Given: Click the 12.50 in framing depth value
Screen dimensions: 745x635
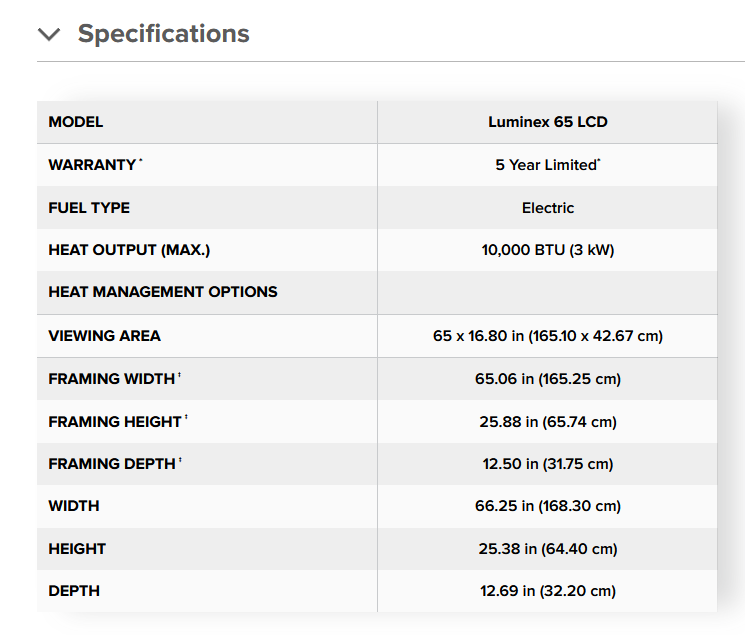Looking at the screenshot, I should pyautogui.click(x=547, y=464).
